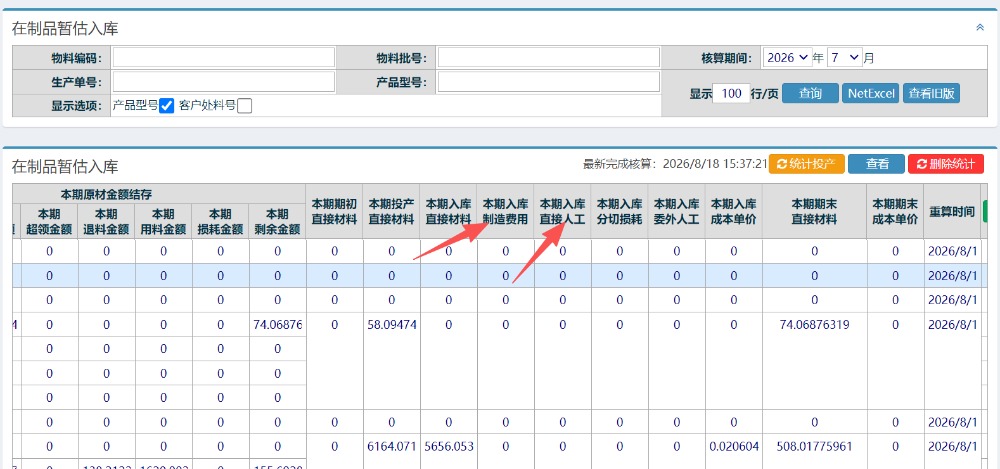Click the 查看旧版 button

coord(931,94)
